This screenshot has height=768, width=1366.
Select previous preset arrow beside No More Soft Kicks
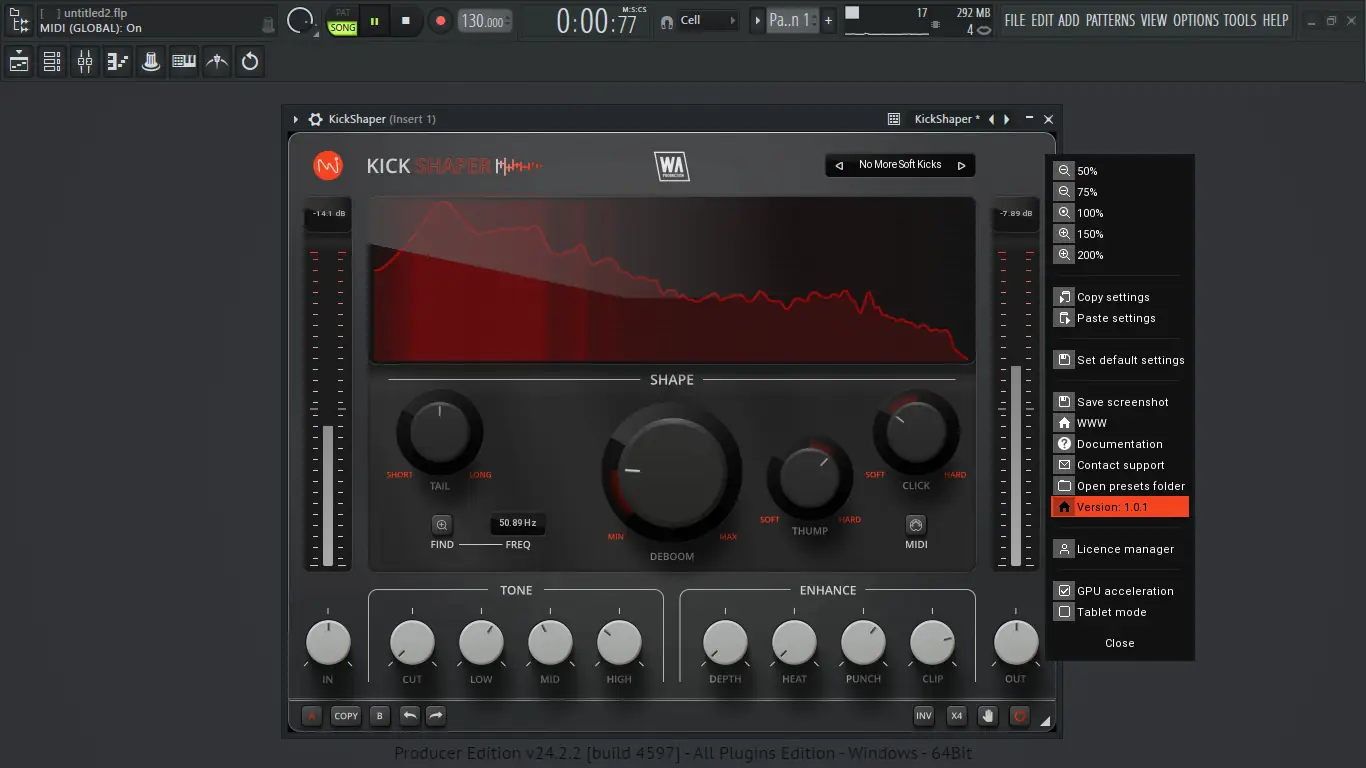[839, 165]
